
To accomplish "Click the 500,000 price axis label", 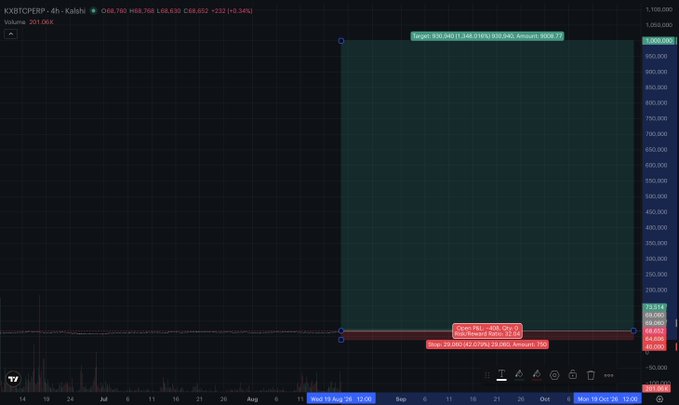I will (656, 196).
